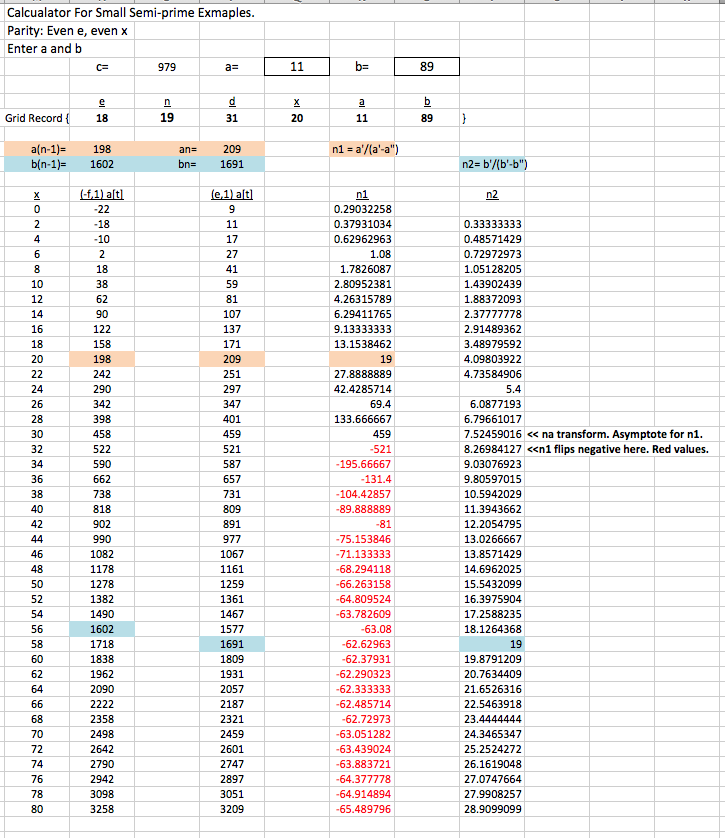Click the cell showing 990
Image resolution: width=725 pixels, height=838 pixels.
coord(102,539)
